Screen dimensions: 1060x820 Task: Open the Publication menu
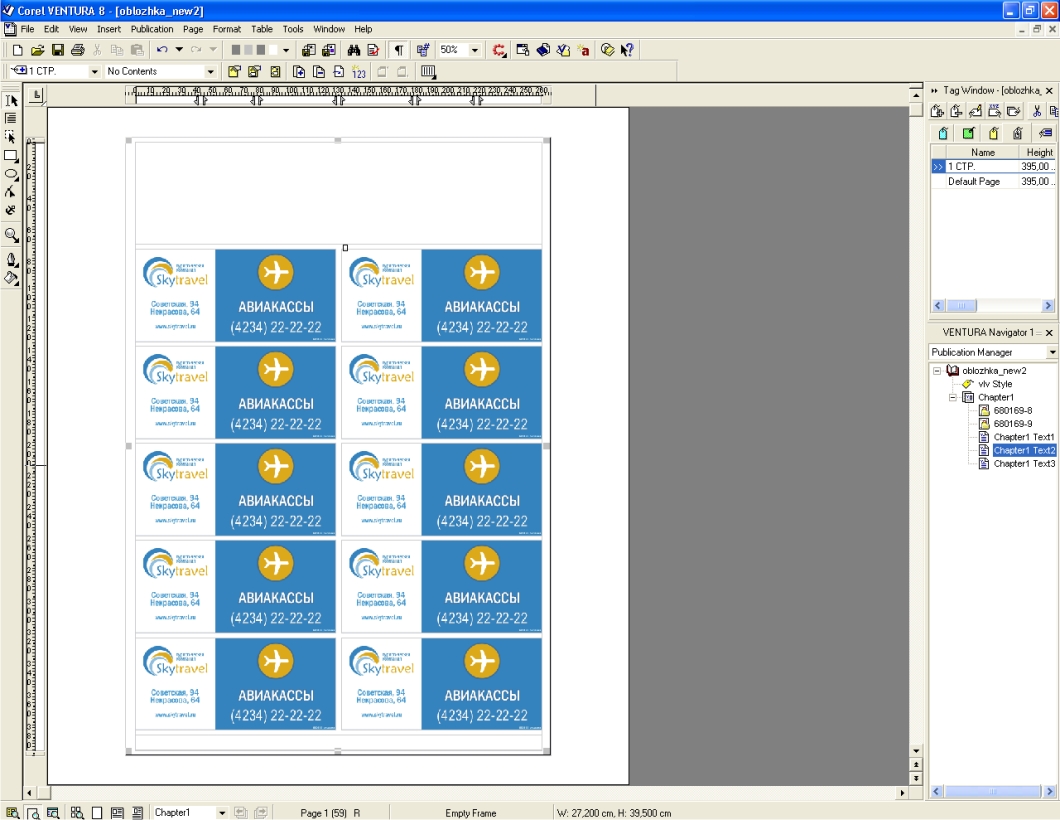(152, 29)
